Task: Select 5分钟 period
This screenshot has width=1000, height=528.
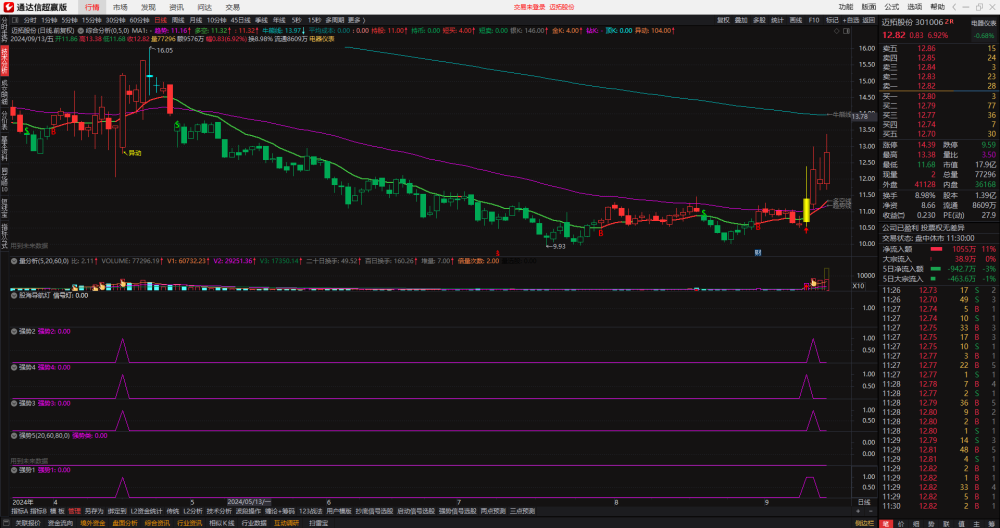Action: tap(69, 20)
